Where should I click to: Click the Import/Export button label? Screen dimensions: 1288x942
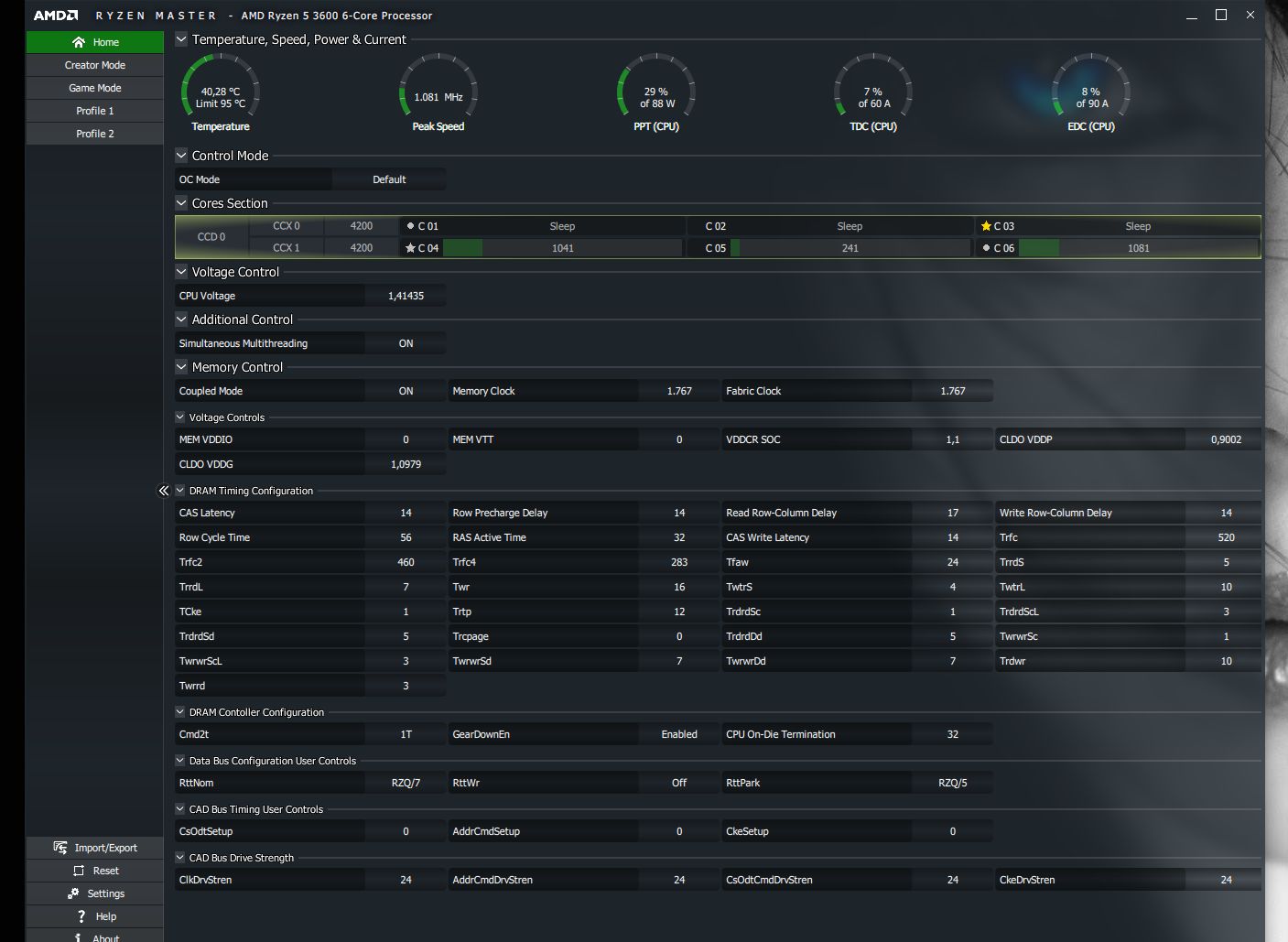[x=106, y=848]
